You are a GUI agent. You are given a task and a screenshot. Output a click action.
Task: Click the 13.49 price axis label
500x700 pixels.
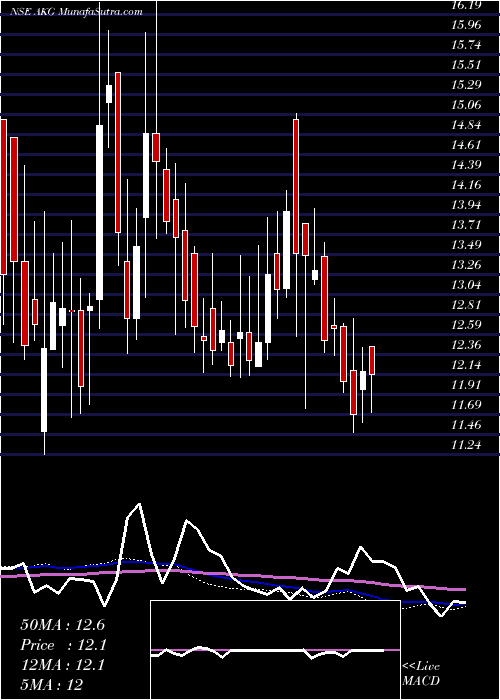click(466, 245)
